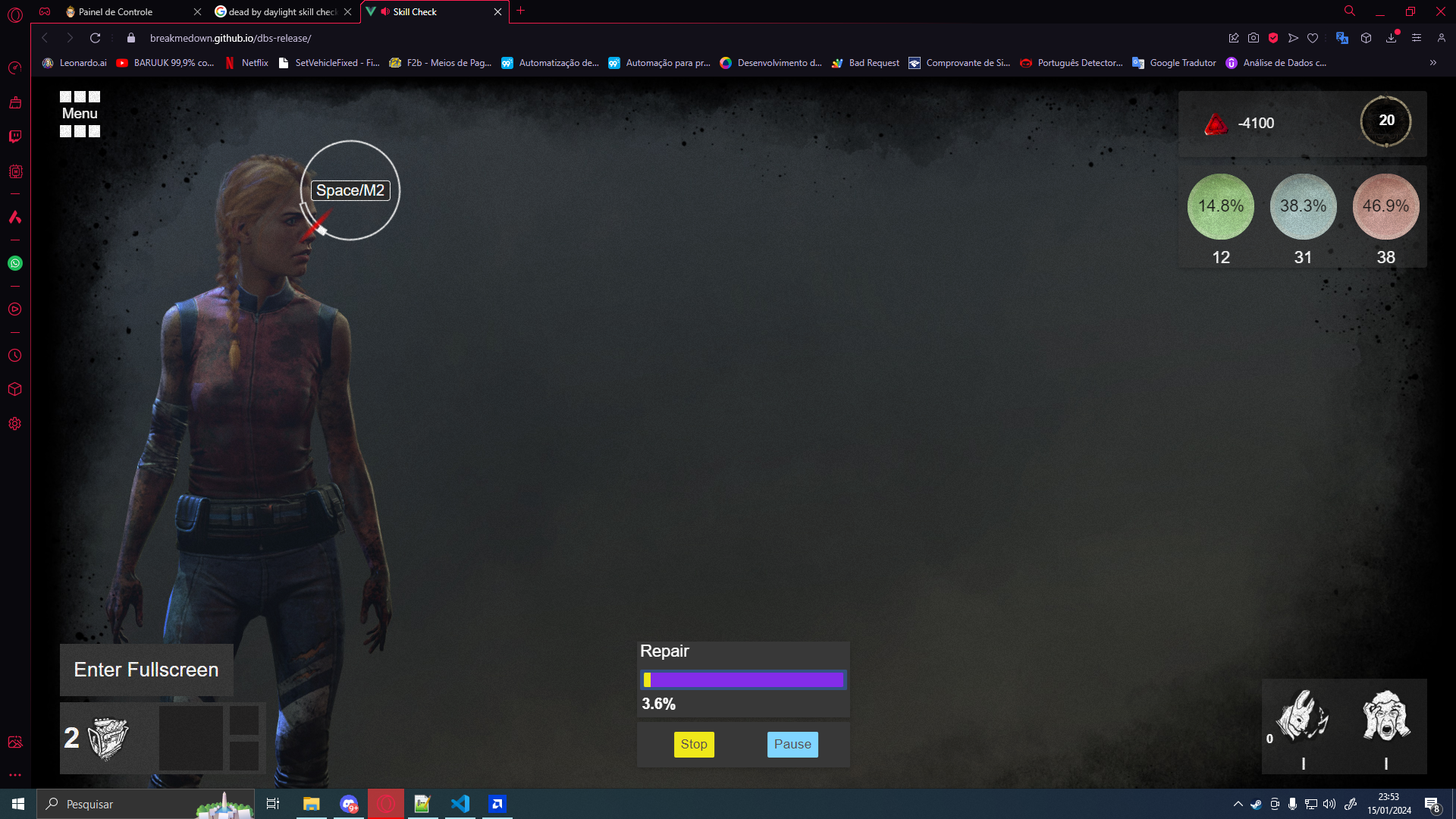This screenshot has height=819, width=1456.
Task: Click the red bloodpoints icon
Action: pos(1216,124)
